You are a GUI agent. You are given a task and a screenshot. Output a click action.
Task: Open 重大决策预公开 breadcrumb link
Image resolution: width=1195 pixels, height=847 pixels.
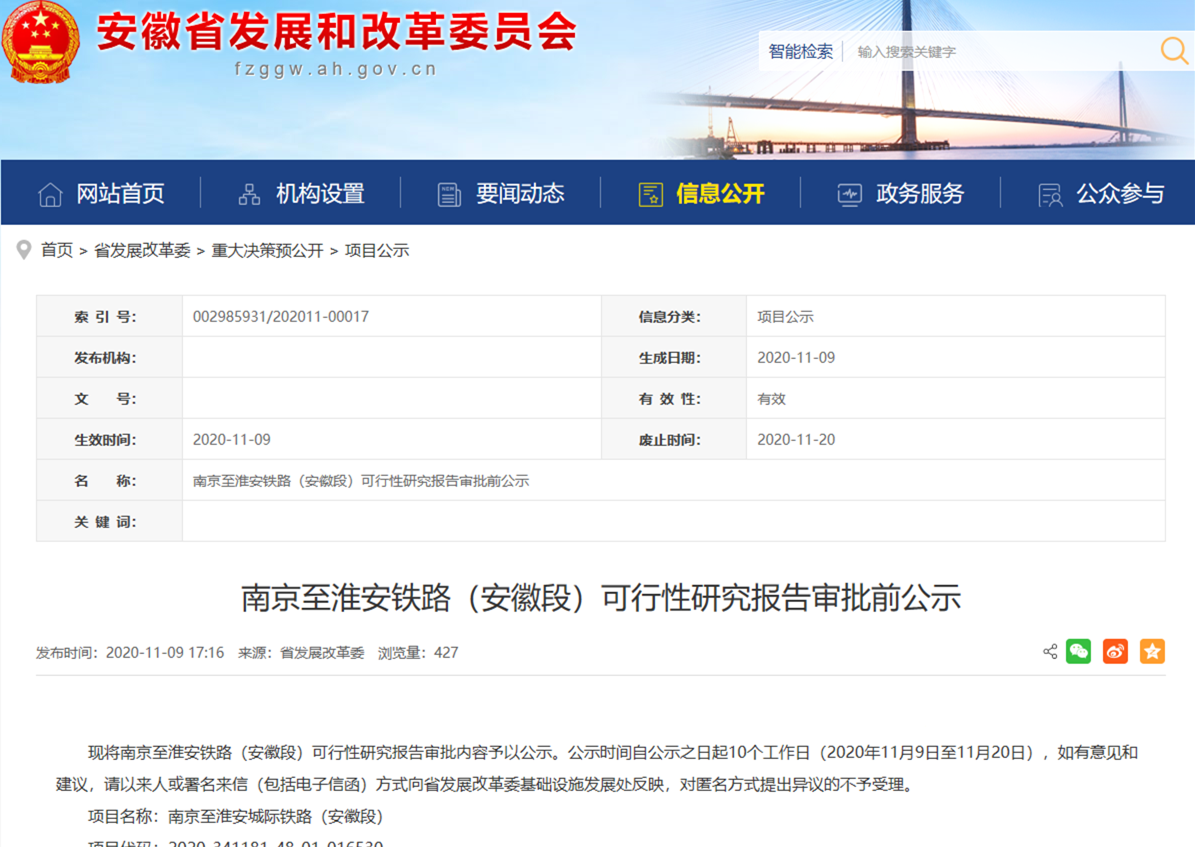[267, 251]
